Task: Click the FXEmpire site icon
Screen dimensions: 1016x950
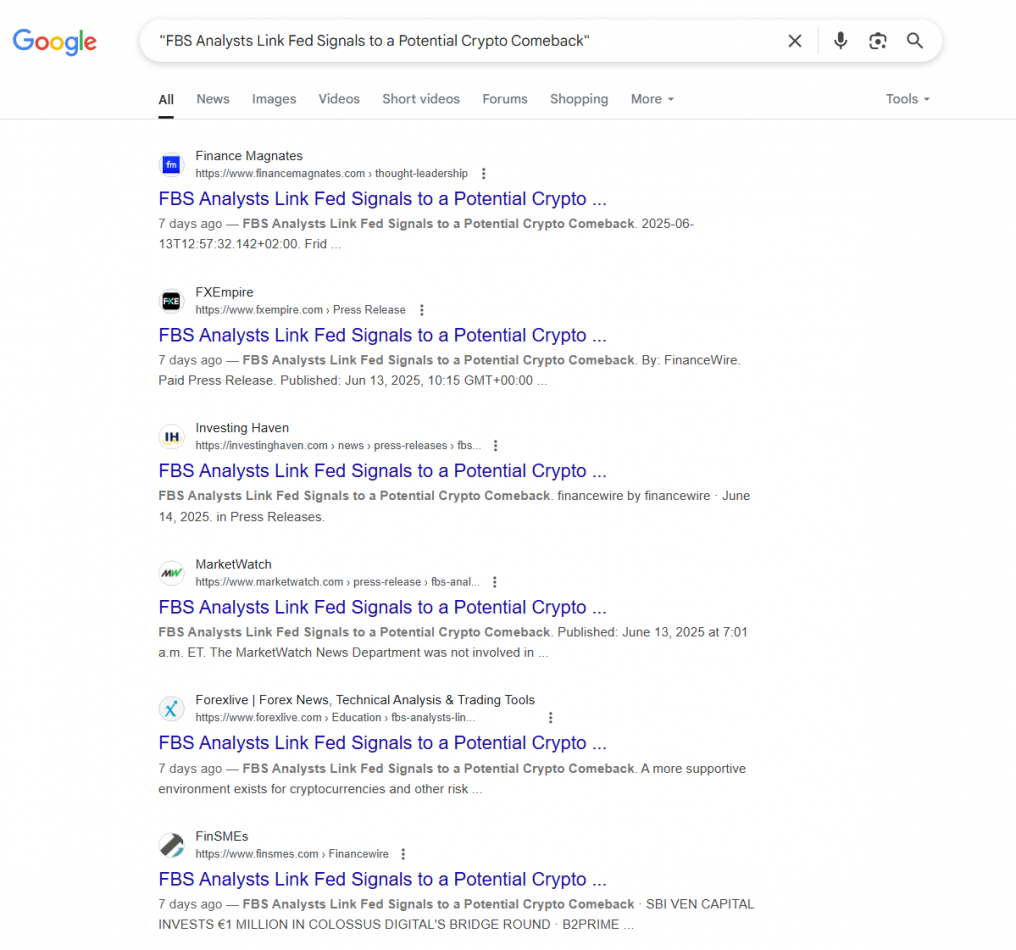Action: (x=171, y=301)
